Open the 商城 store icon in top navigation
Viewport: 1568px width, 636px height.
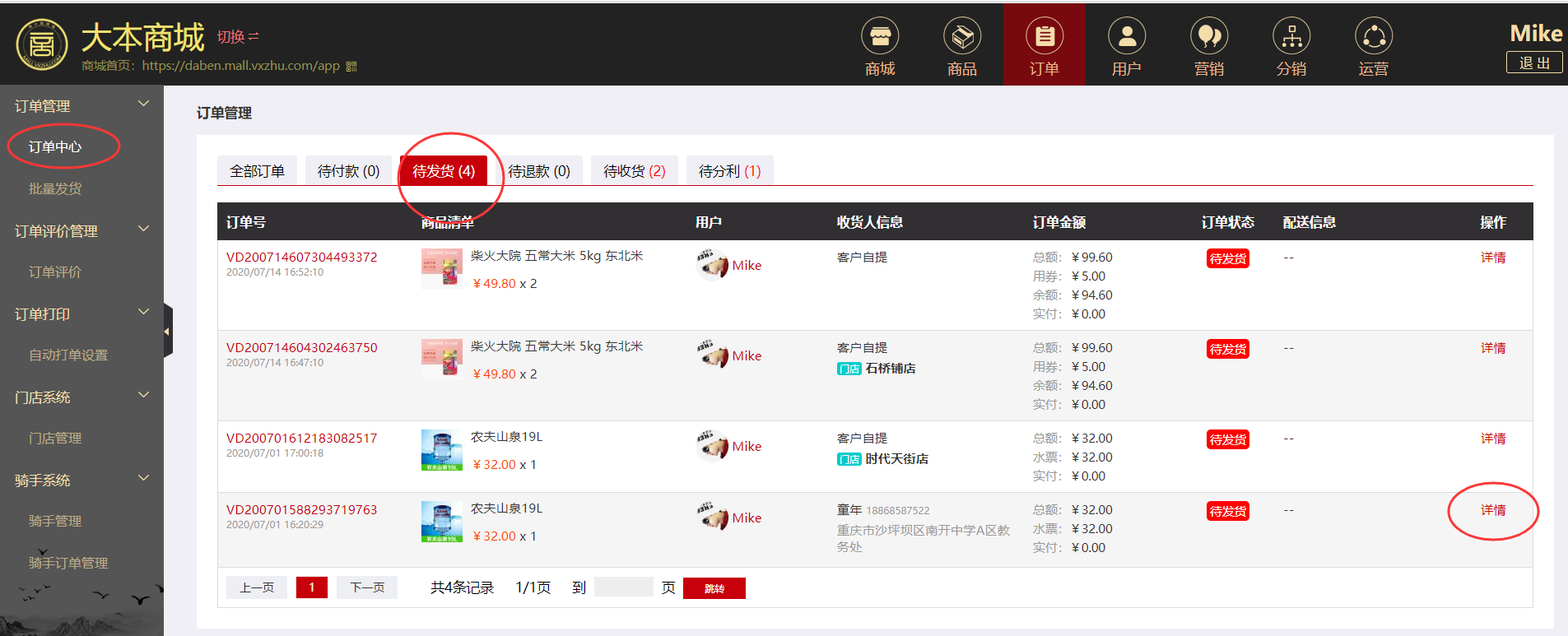[x=880, y=37]
